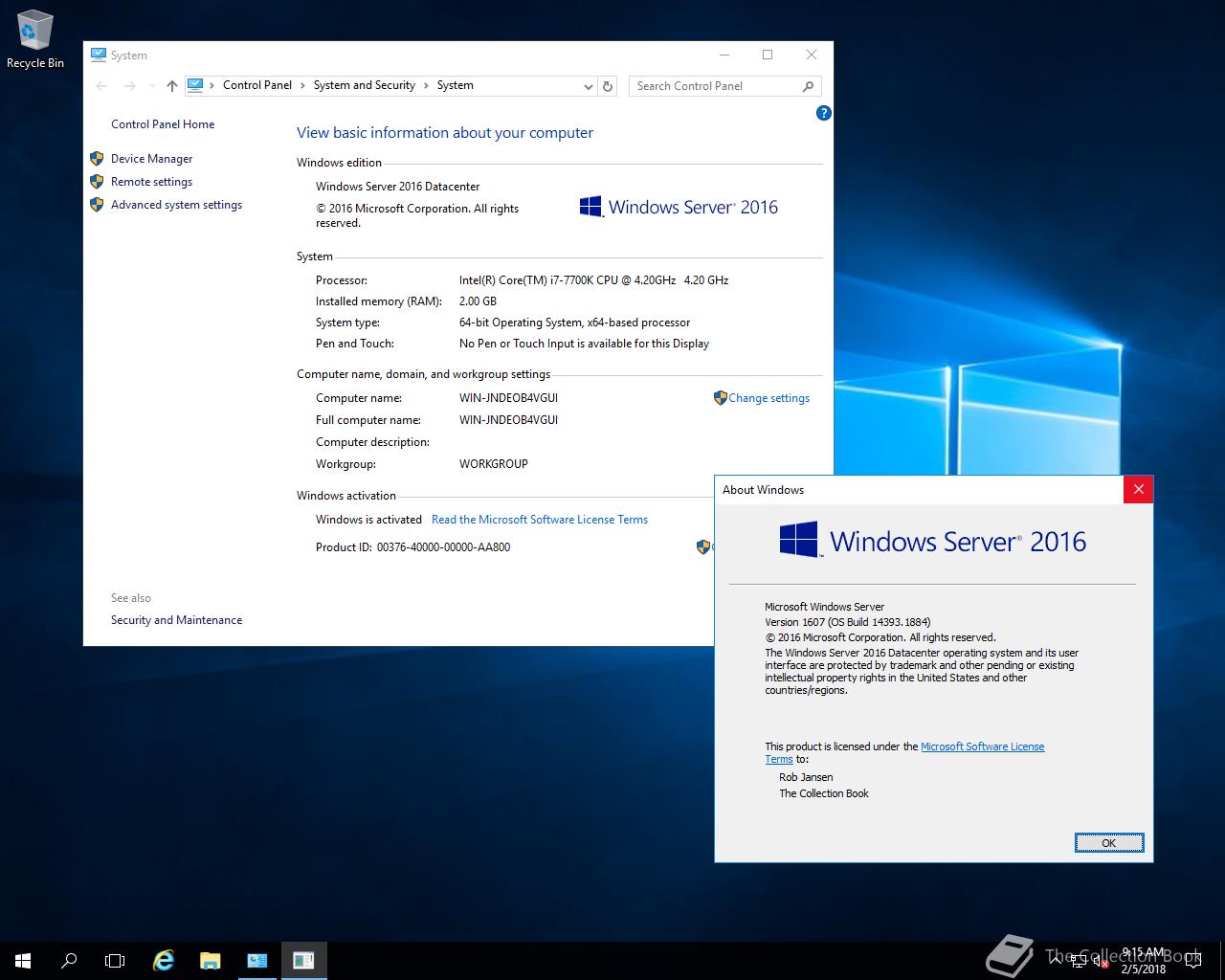Click the volume speaker tray icon

point(1101,961)
